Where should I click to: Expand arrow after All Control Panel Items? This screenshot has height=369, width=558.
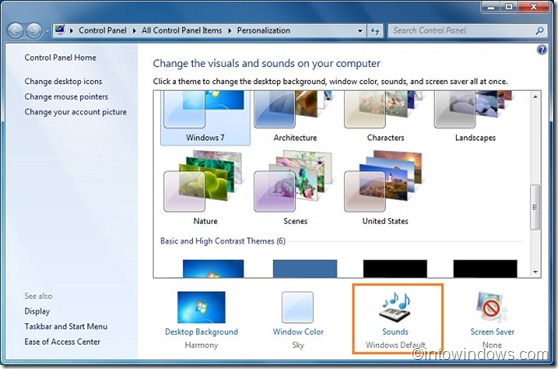(230, 31)
